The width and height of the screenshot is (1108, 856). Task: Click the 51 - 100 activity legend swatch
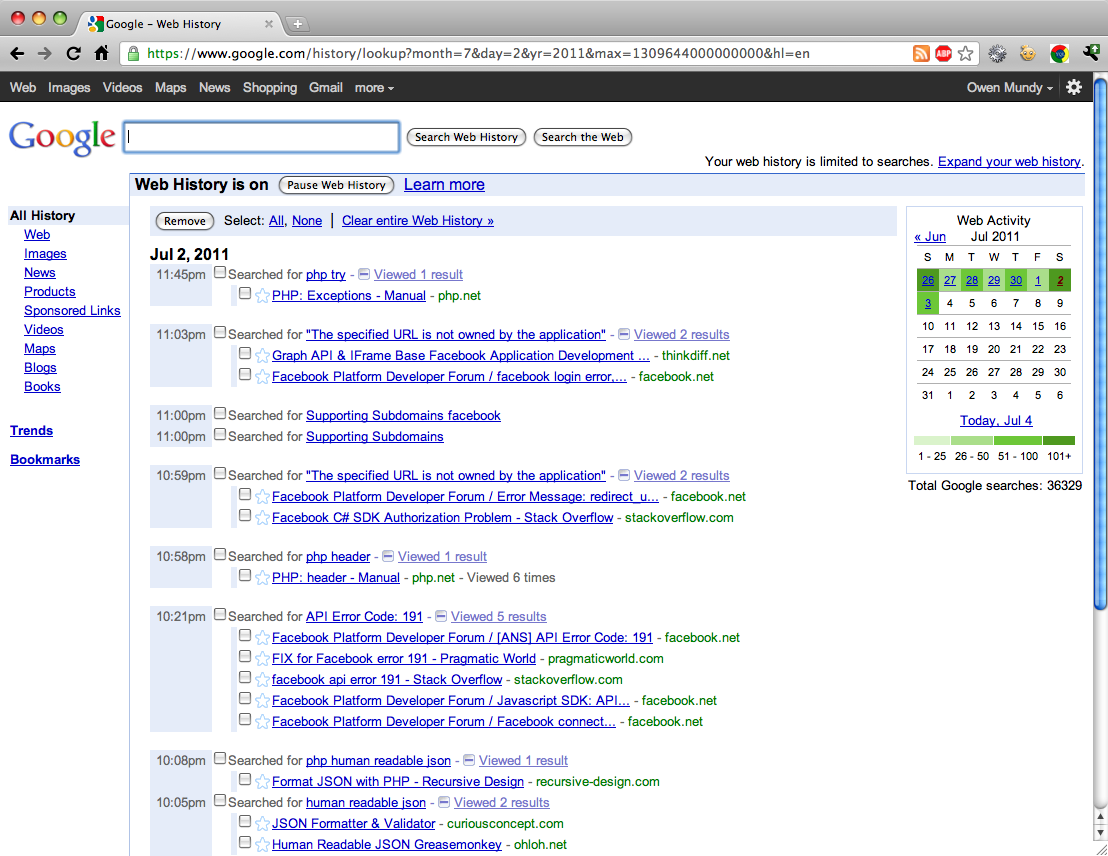(x=1018, y=440)
